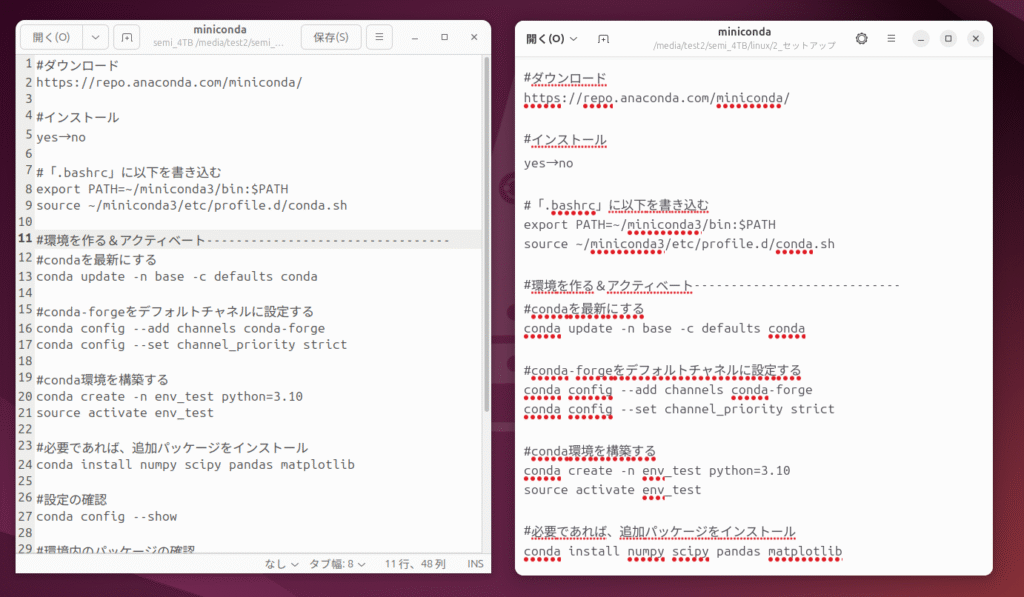Open hamburger menu in left editor window
Viewport: 1024px width, 597px height.
pos(379,37)
